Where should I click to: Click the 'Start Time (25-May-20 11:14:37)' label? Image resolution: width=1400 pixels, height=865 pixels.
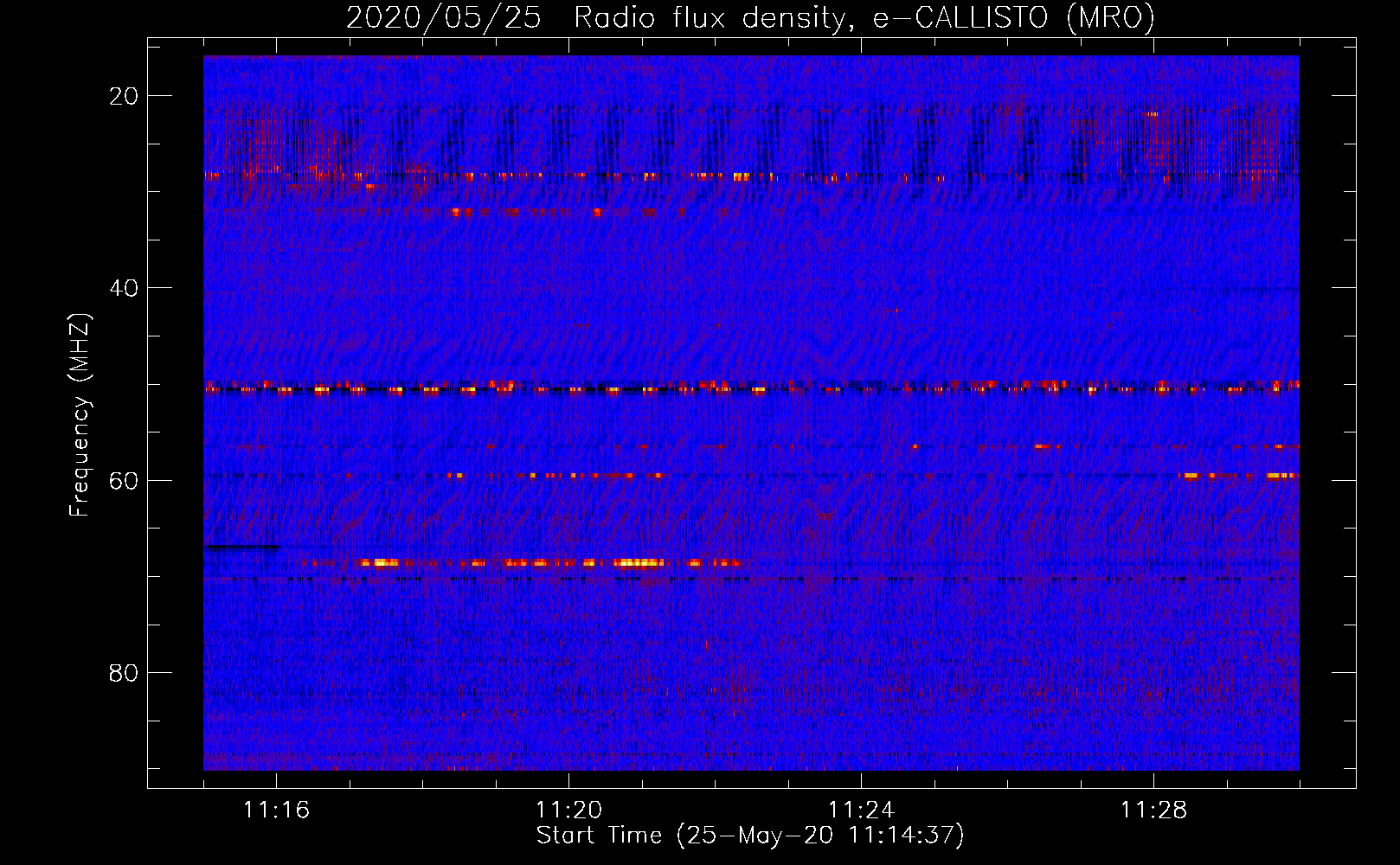point(750,836)
